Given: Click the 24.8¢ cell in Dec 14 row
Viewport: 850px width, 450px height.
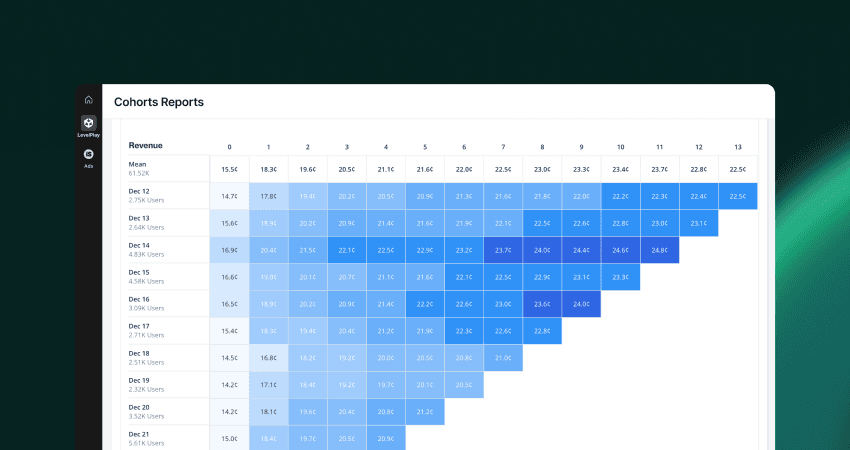Looking at the screenshot, I should pyautogui.click(x=660, y=250).
